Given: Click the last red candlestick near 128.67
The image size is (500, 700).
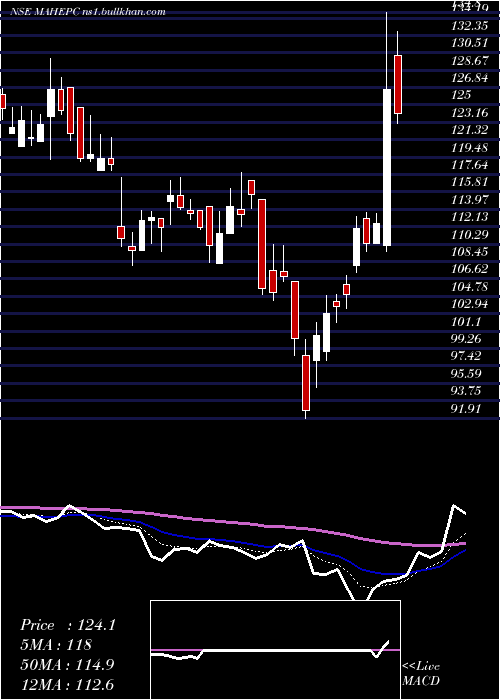Looking at the screenshot, I should [398, 84].
